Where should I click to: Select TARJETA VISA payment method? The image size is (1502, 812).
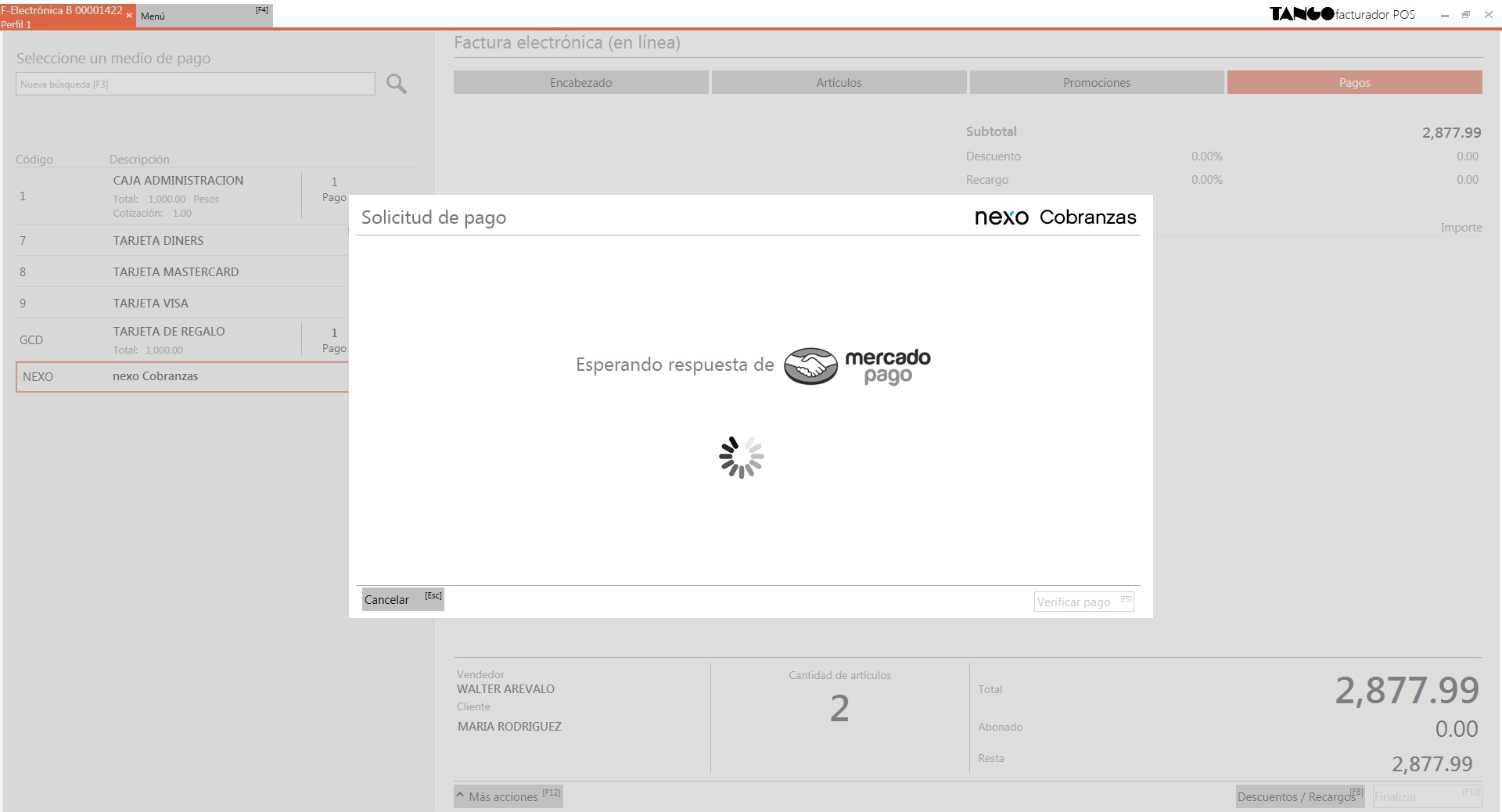point(150,304)
